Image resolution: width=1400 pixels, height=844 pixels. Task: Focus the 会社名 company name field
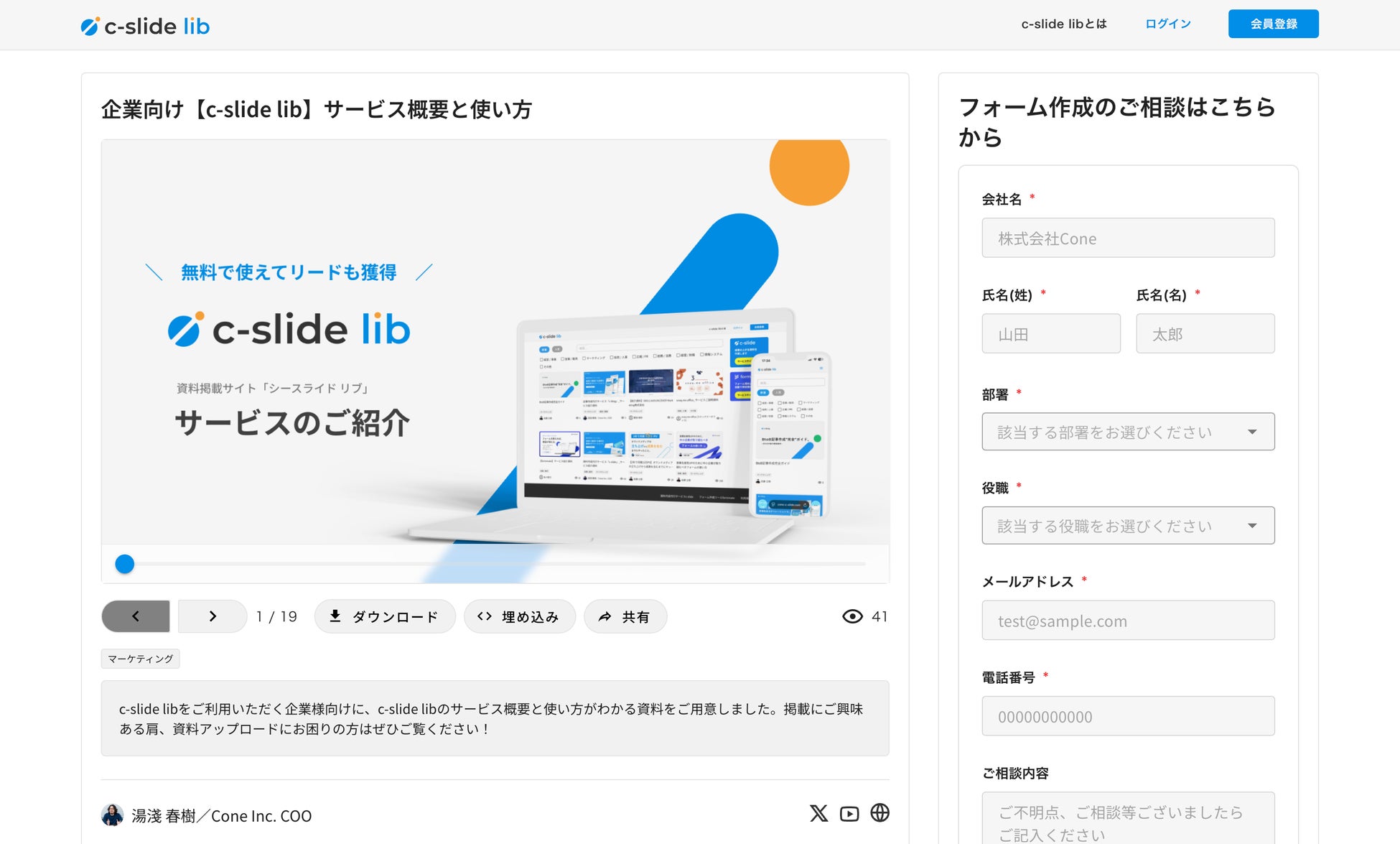tap(1127, 238)
